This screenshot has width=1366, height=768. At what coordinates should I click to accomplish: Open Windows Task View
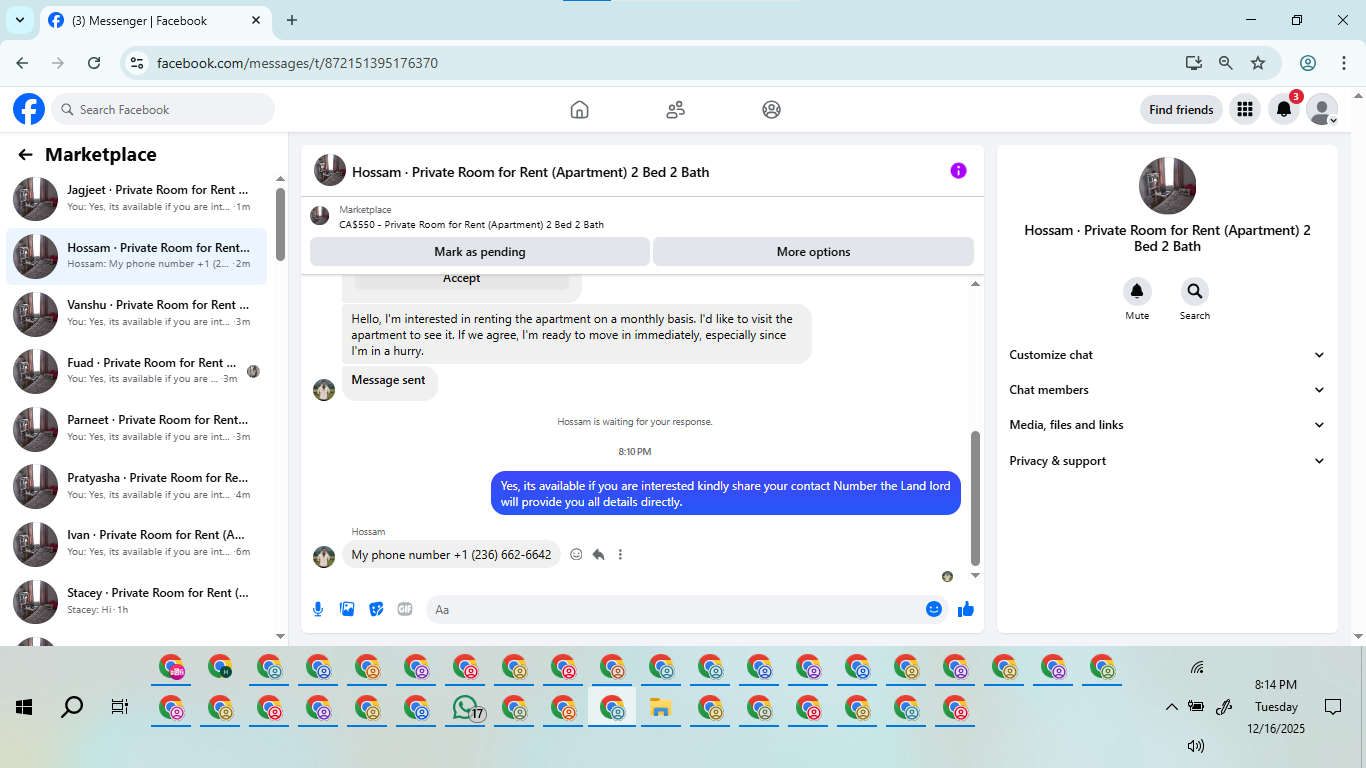click(x=120, y=707)
